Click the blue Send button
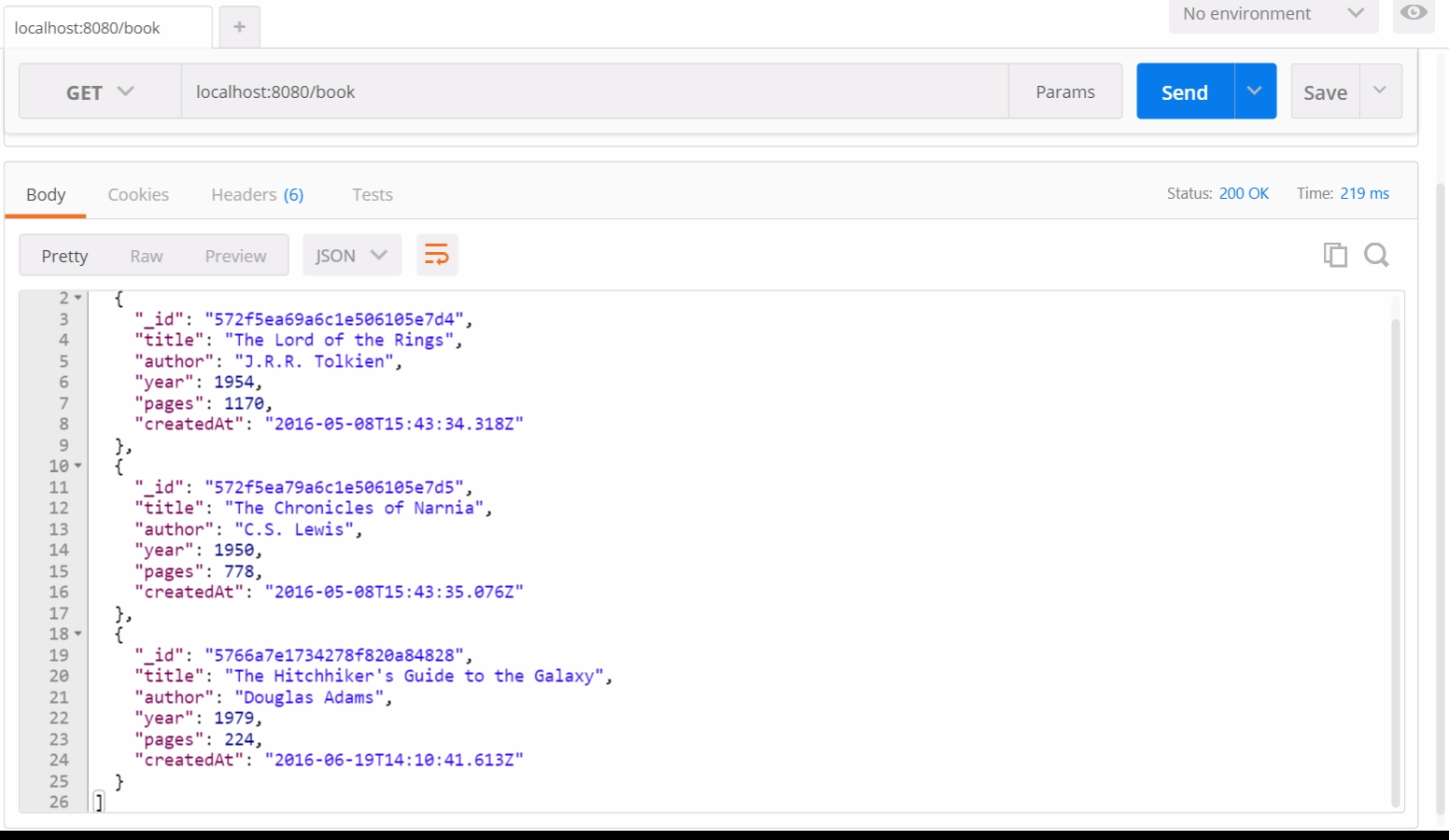Image resolution: width=1449 pixels, height=840 pixels. coord(1184,91)
